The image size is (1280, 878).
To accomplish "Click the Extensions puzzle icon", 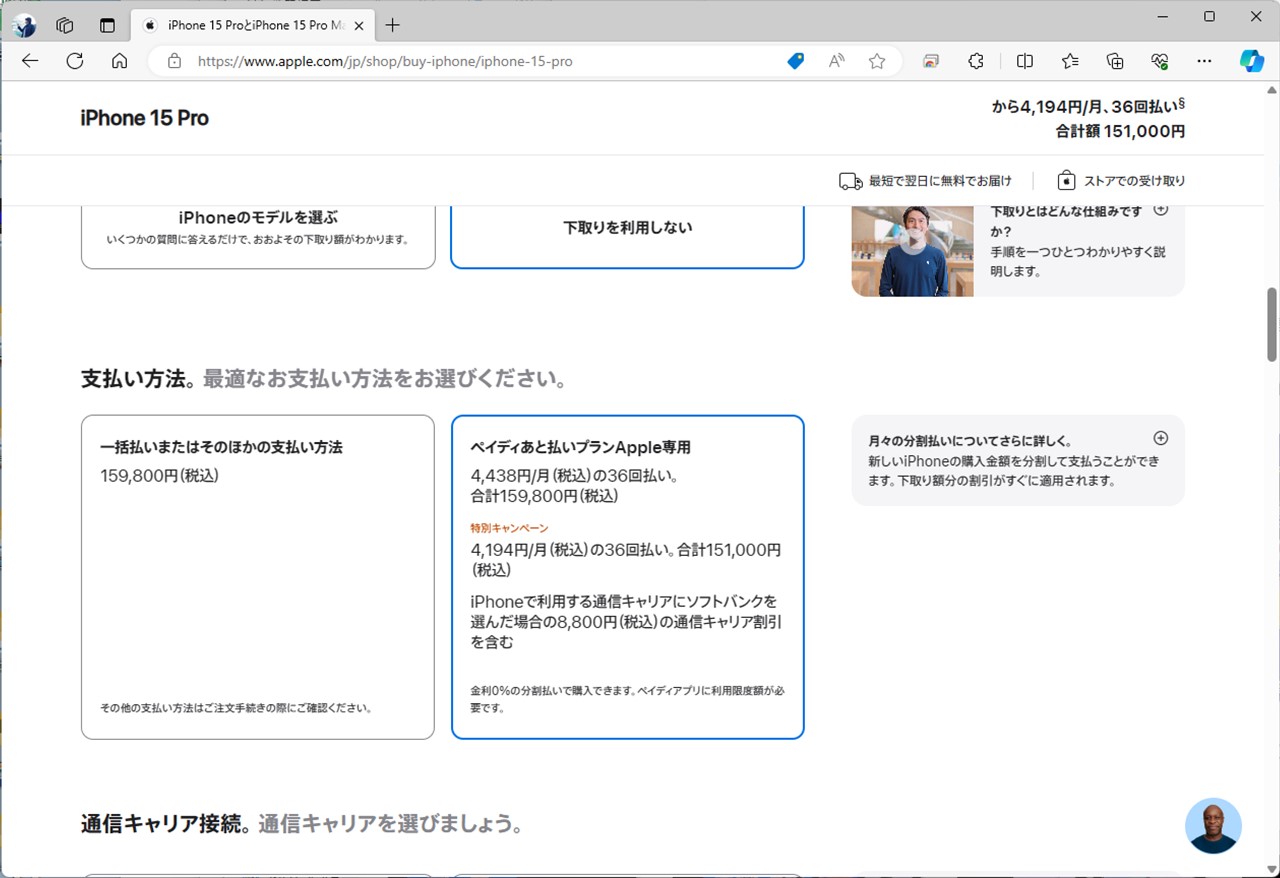I will (x=976, y=61).
